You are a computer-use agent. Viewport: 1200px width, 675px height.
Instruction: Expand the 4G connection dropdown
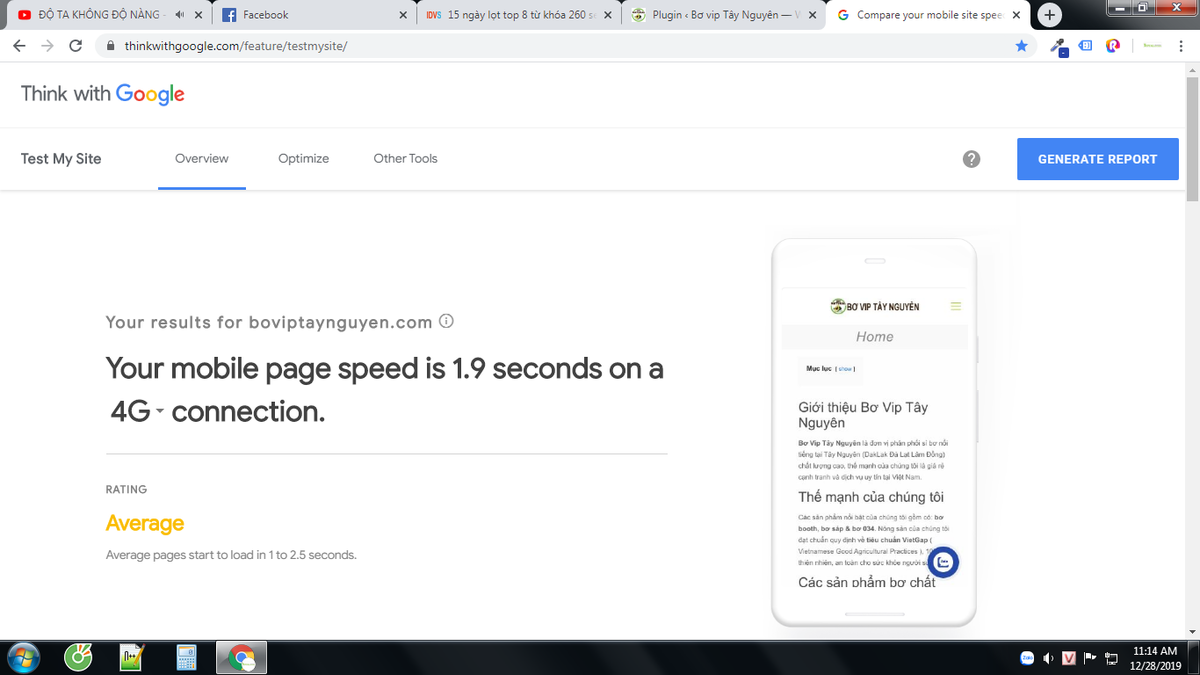[x=137, y=411]
